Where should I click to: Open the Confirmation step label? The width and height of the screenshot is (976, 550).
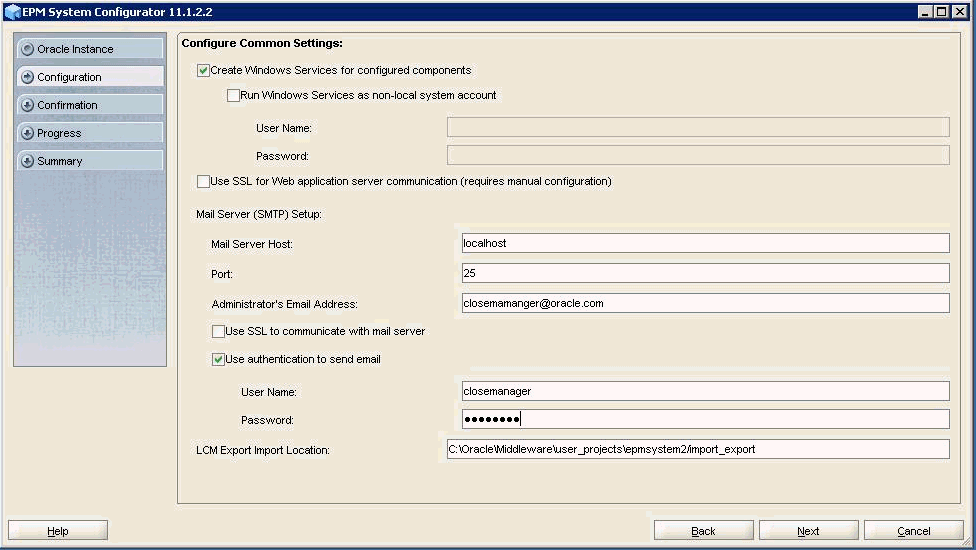click(67, 105)
